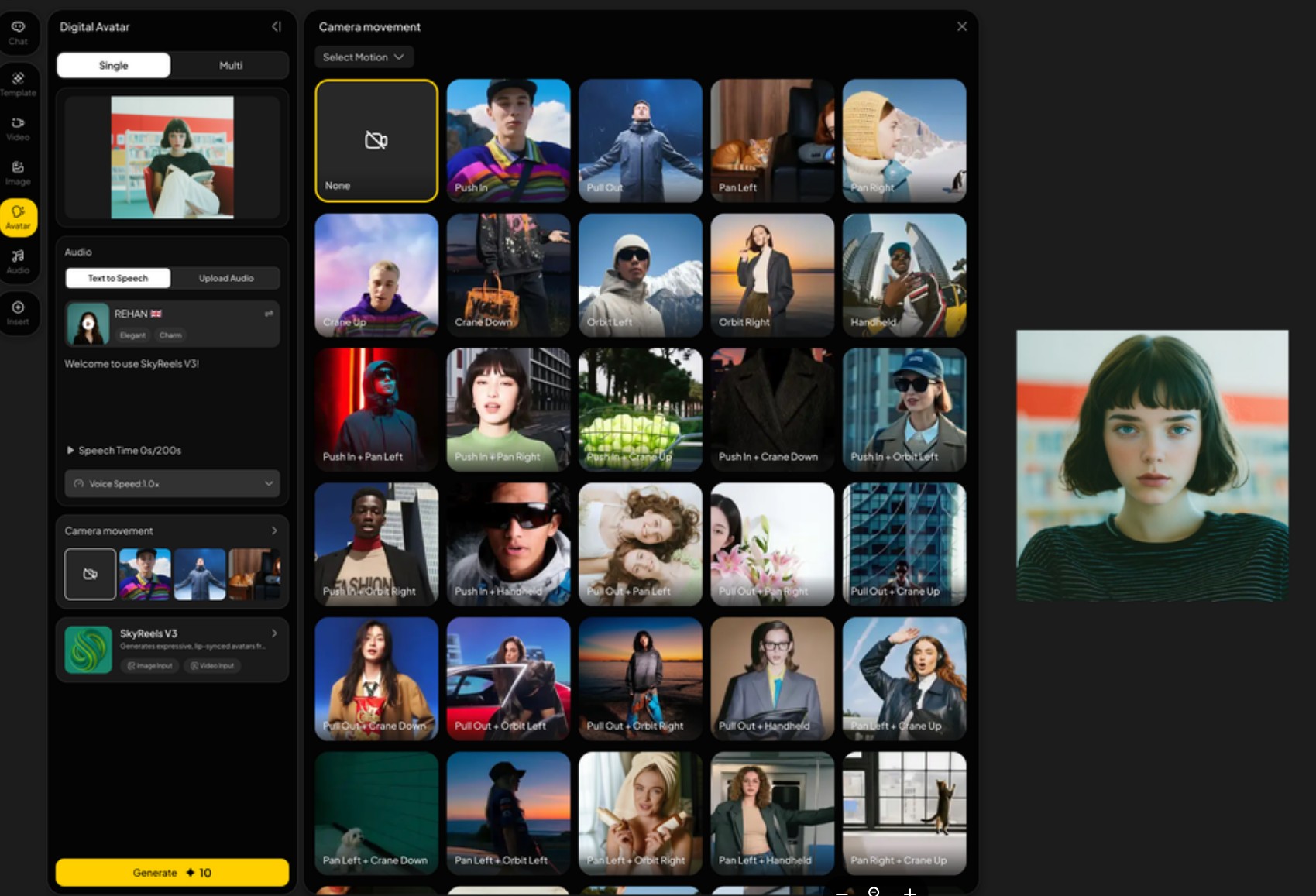1316x896 pixels.
Task: Choose Pull Out + Orbit Left movement
Action: 509,678
